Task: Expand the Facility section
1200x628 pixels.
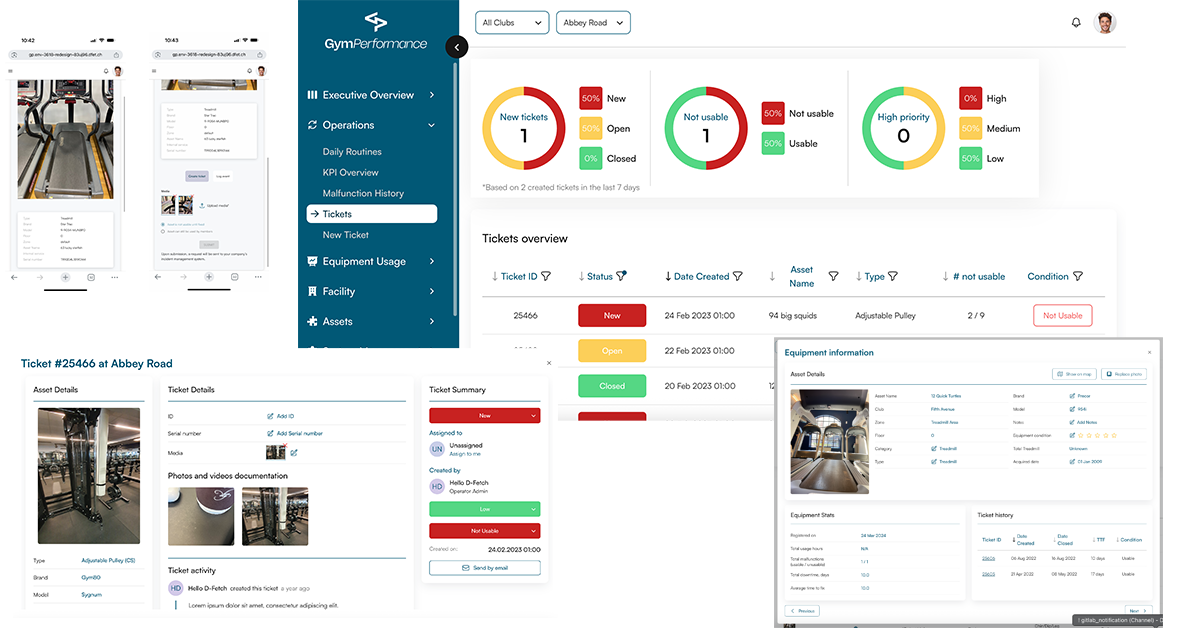Action: pyautogui.click(x=372, y=291)
